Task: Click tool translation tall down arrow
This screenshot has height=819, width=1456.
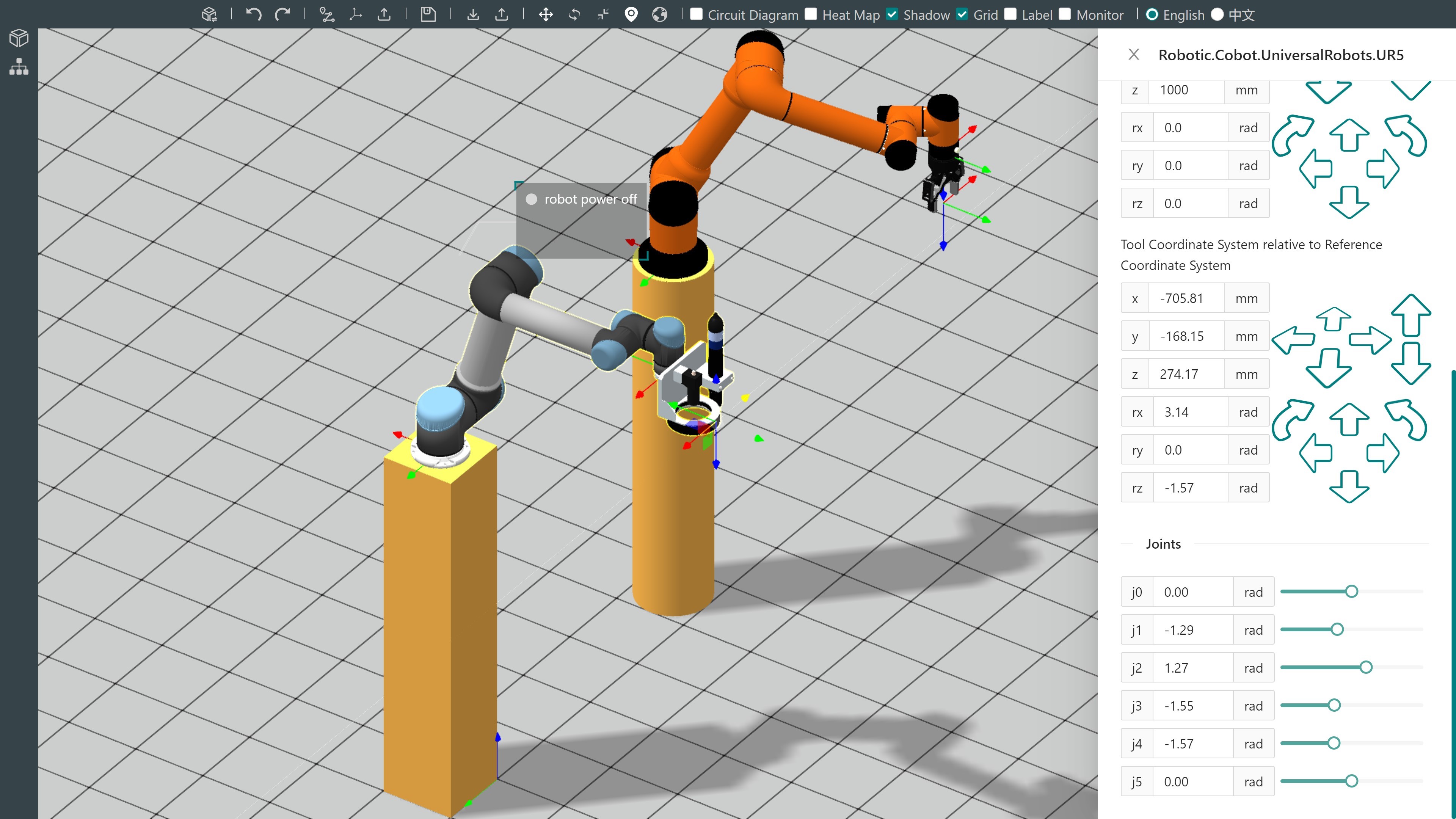Action: click(x=1411, y=364)
